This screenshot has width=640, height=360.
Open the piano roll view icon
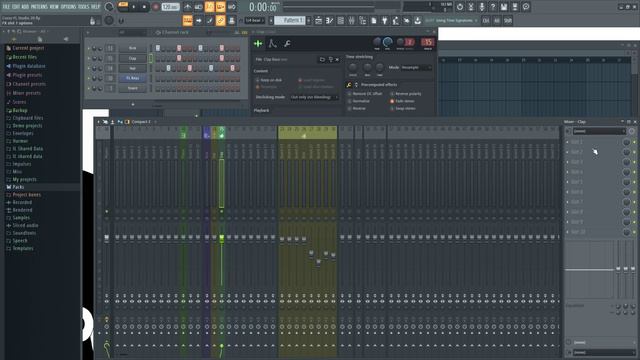[x=329, y=20]
